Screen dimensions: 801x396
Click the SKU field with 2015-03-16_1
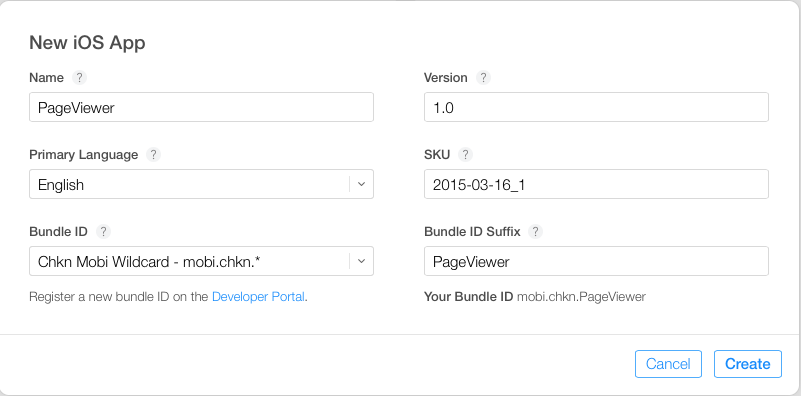tap(596, 184)
